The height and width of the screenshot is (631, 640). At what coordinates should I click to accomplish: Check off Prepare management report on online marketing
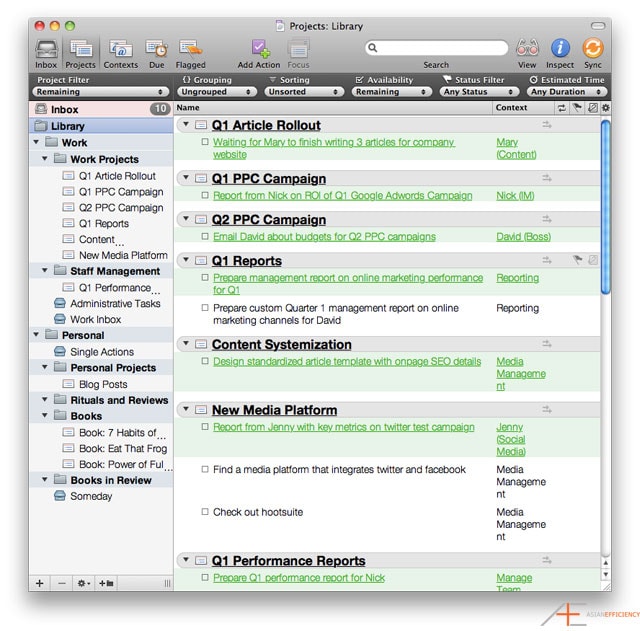coord(205,278)
